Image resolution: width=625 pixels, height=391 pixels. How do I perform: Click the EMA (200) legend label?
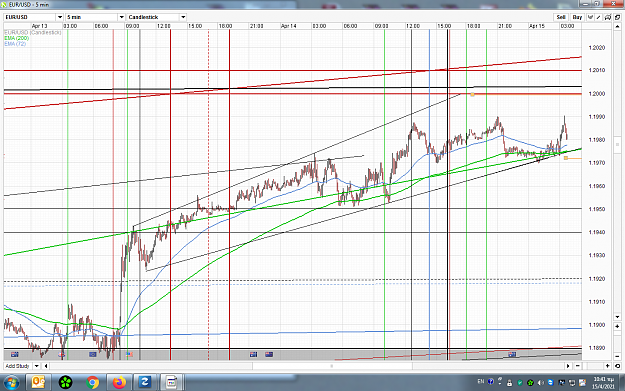tap(17, 38)
